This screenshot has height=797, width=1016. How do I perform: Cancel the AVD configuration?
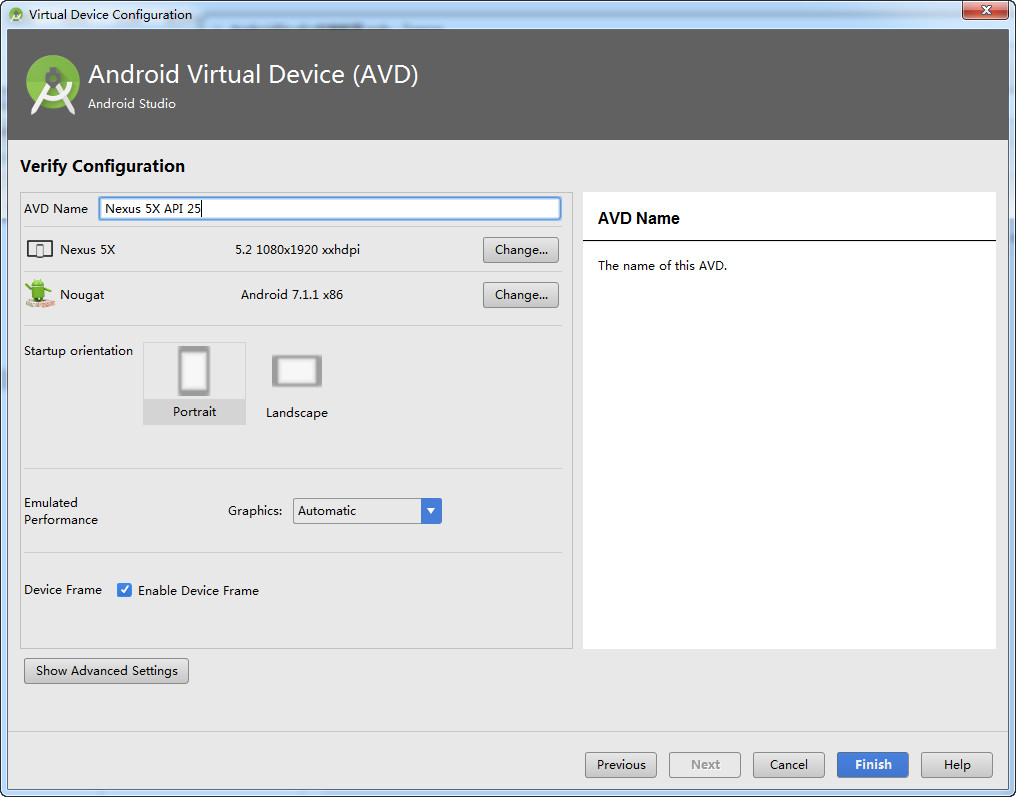pyautogui.click(x=789, y=765)
